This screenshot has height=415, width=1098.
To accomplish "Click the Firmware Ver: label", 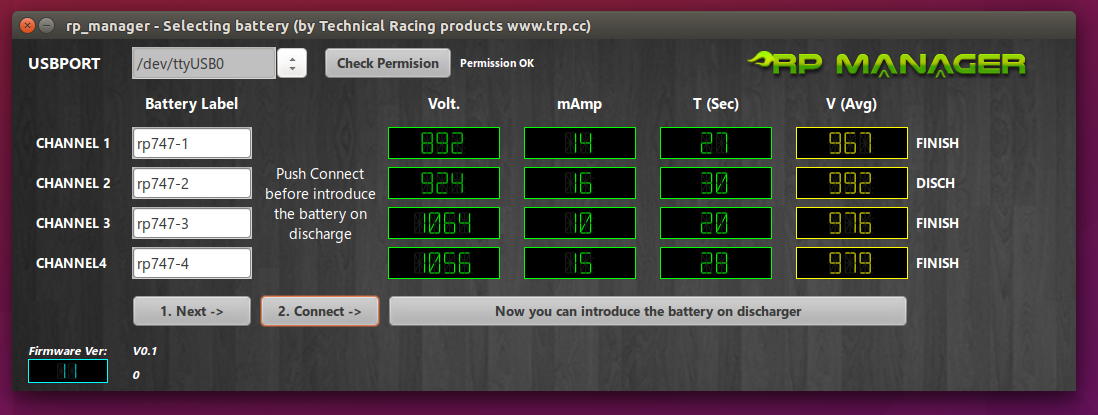I will click(x=68, y=351).
